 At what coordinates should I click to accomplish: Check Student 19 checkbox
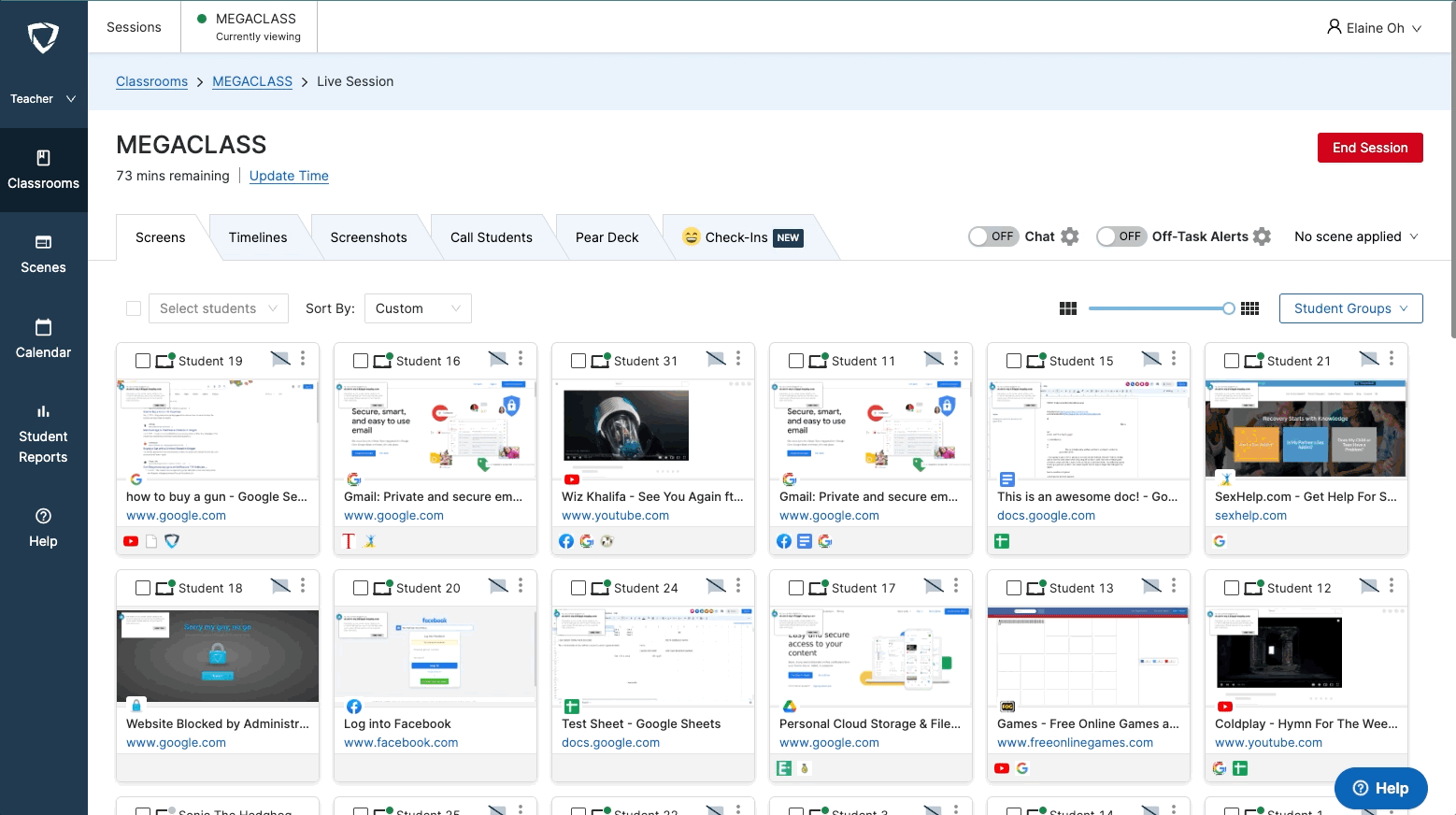143,361
